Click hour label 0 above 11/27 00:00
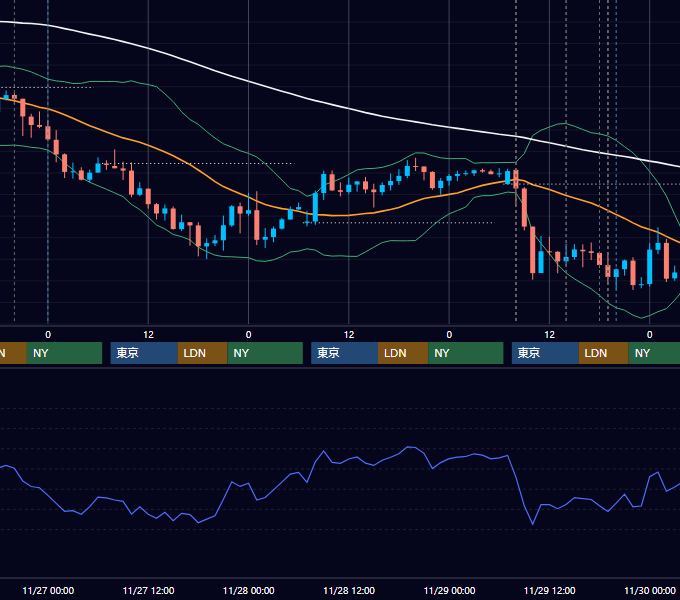Screen dimensions: 680x600 point(48,335)
